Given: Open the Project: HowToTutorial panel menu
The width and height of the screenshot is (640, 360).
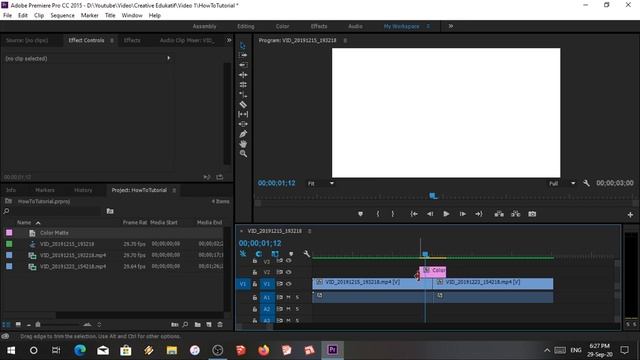Looking at the screenshot, I should tap(174, 190).
